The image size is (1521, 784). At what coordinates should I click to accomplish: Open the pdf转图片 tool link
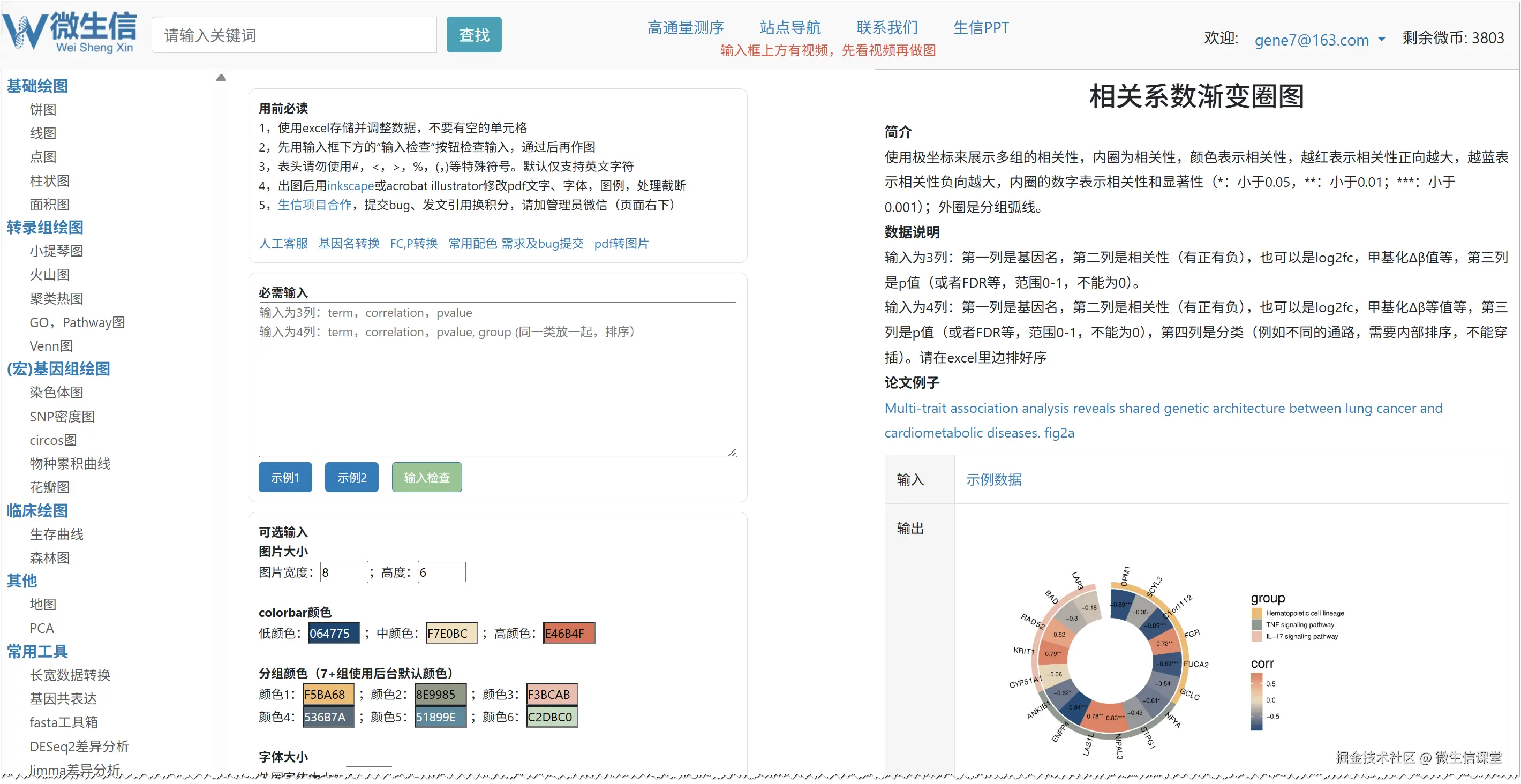pos(621,243)
